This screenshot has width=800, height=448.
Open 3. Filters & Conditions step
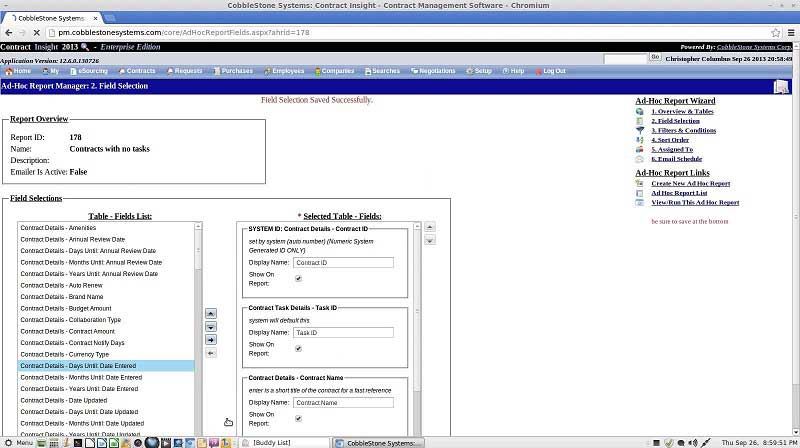pos(684,130)
